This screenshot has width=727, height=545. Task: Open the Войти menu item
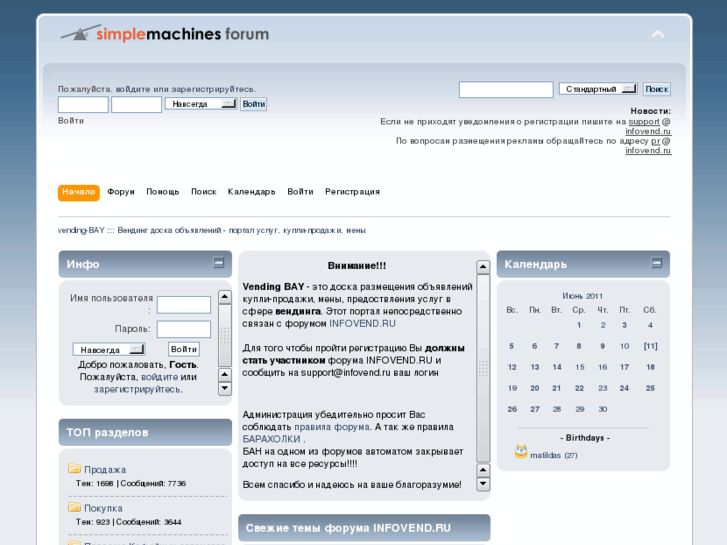click(300, 192)
